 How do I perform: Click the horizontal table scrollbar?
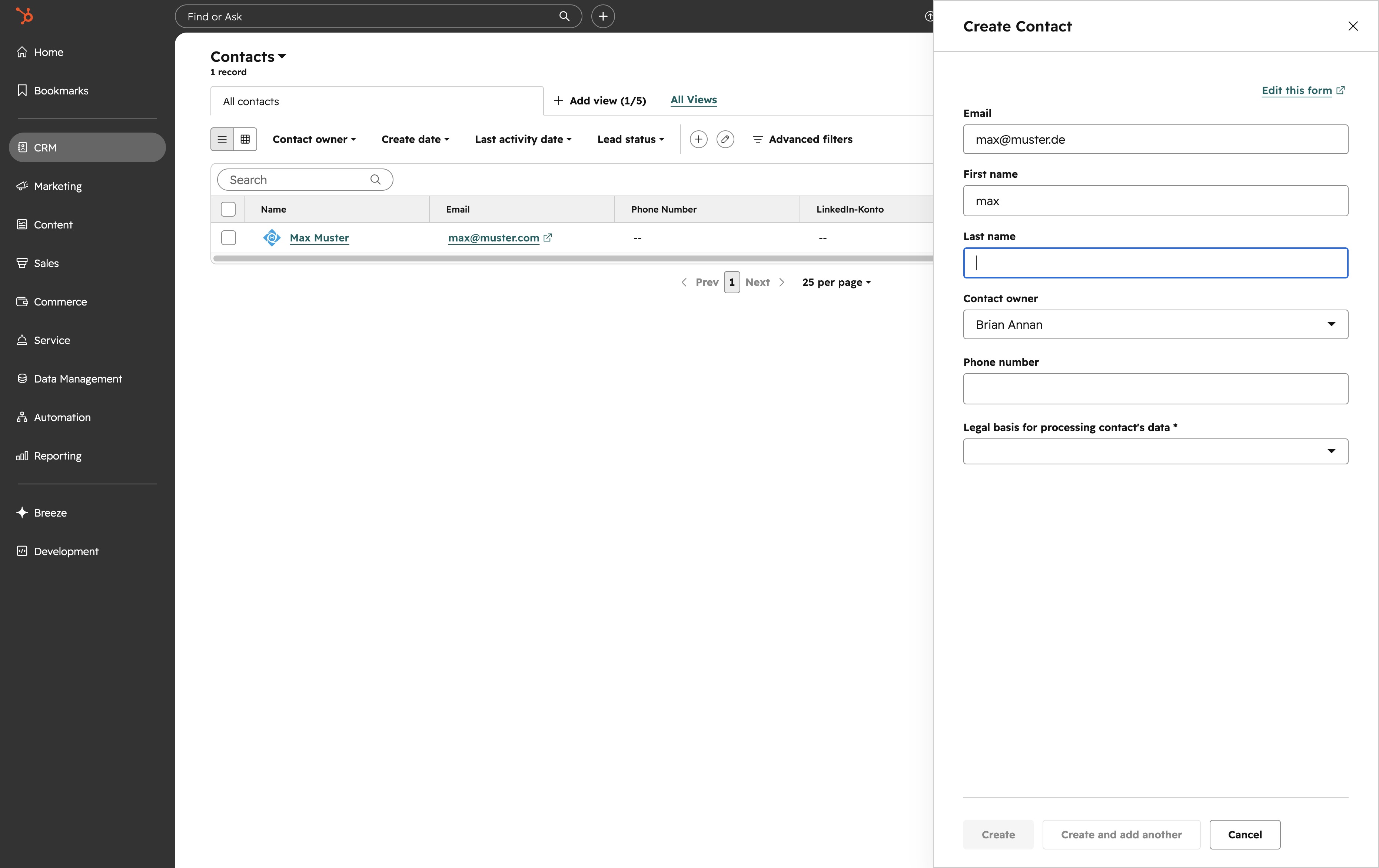[573, 259]
